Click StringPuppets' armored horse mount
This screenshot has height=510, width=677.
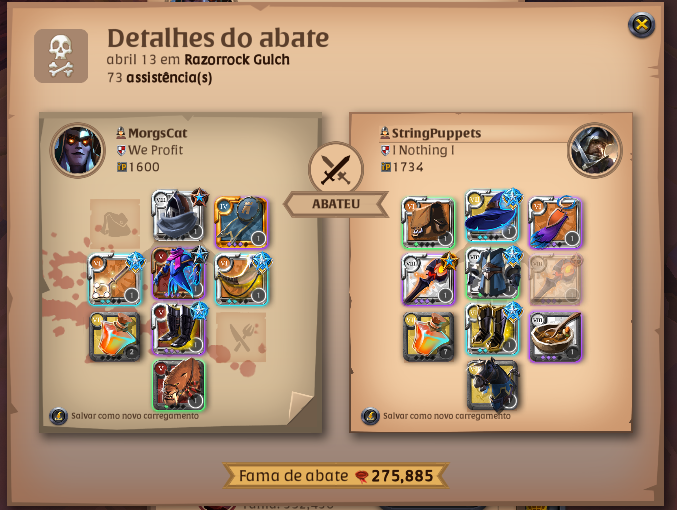tap(492, 385)
